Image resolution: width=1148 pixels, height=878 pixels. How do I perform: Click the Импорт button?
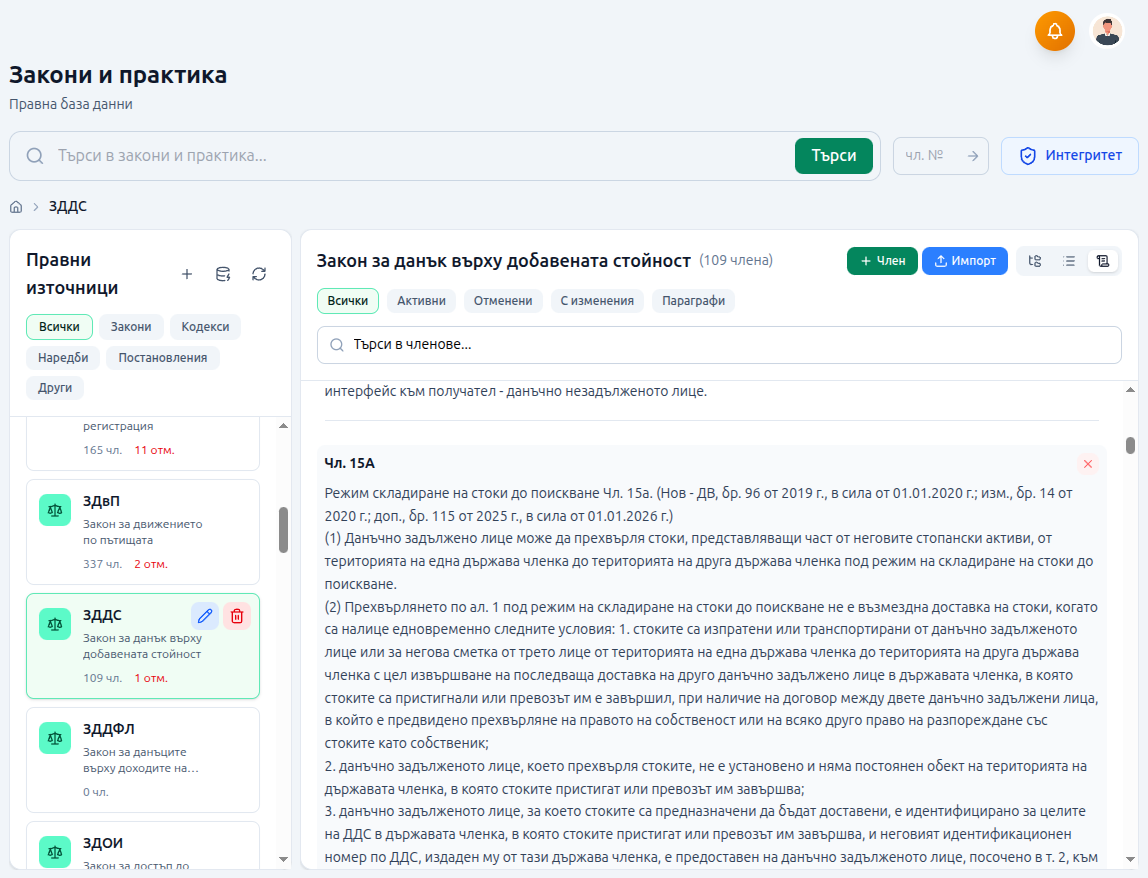[964, 261]
